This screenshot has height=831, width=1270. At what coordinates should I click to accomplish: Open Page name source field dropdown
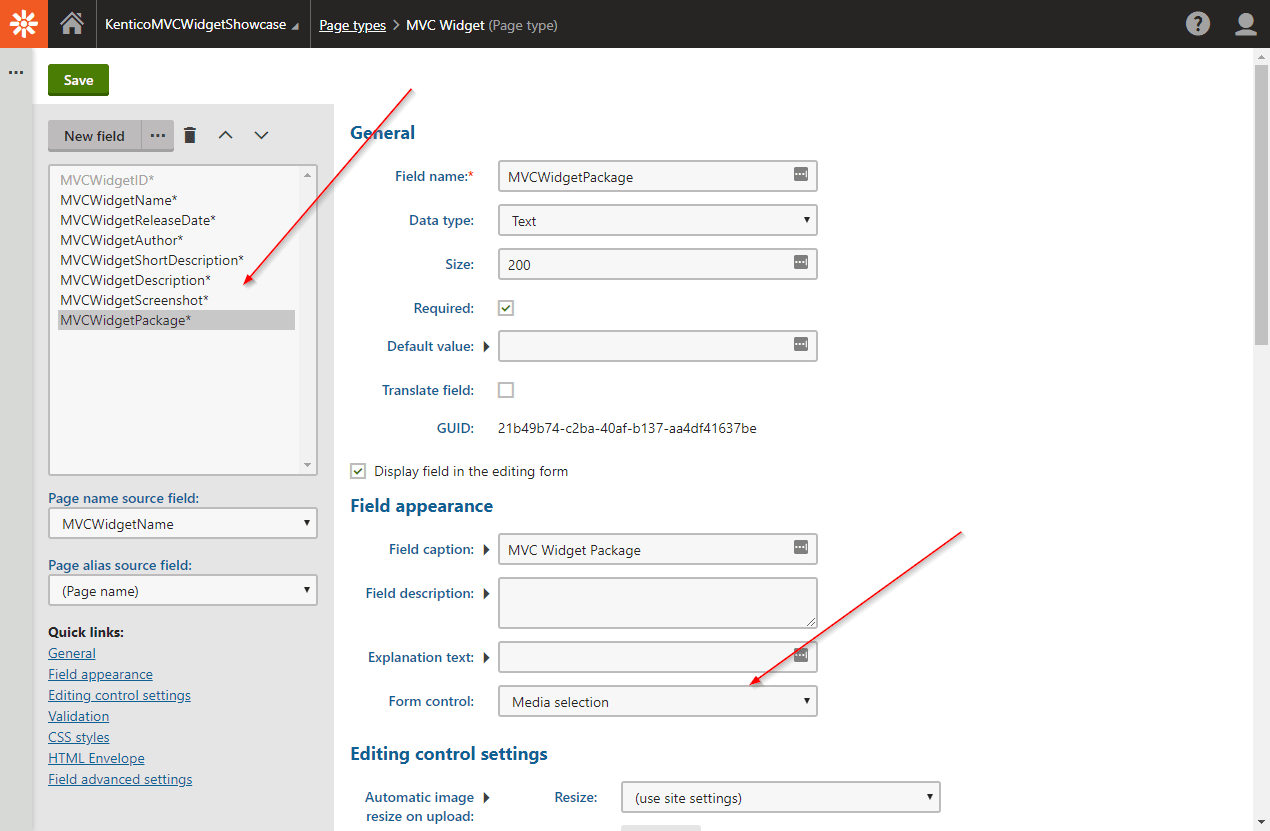182,523
